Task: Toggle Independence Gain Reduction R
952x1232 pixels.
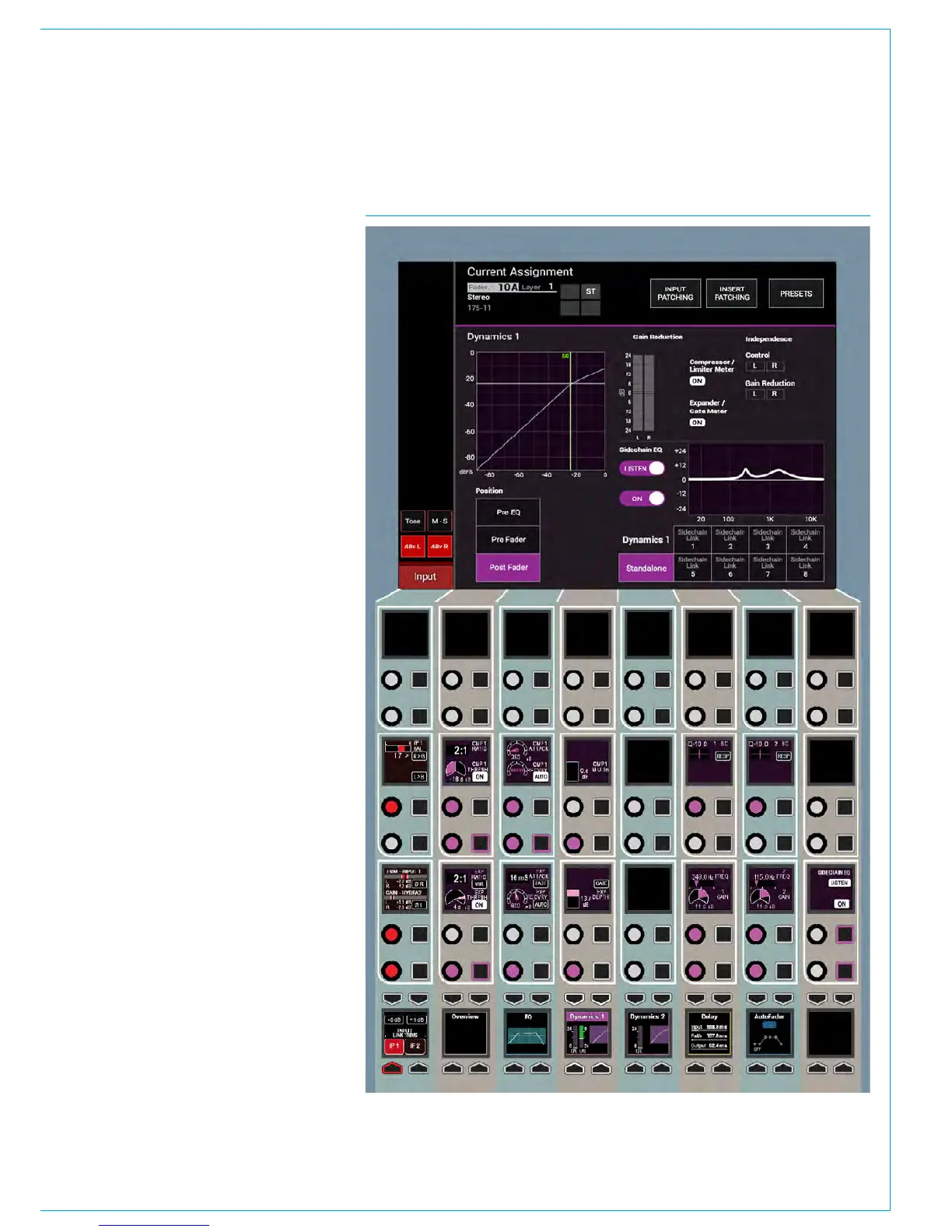Action: 774,394
